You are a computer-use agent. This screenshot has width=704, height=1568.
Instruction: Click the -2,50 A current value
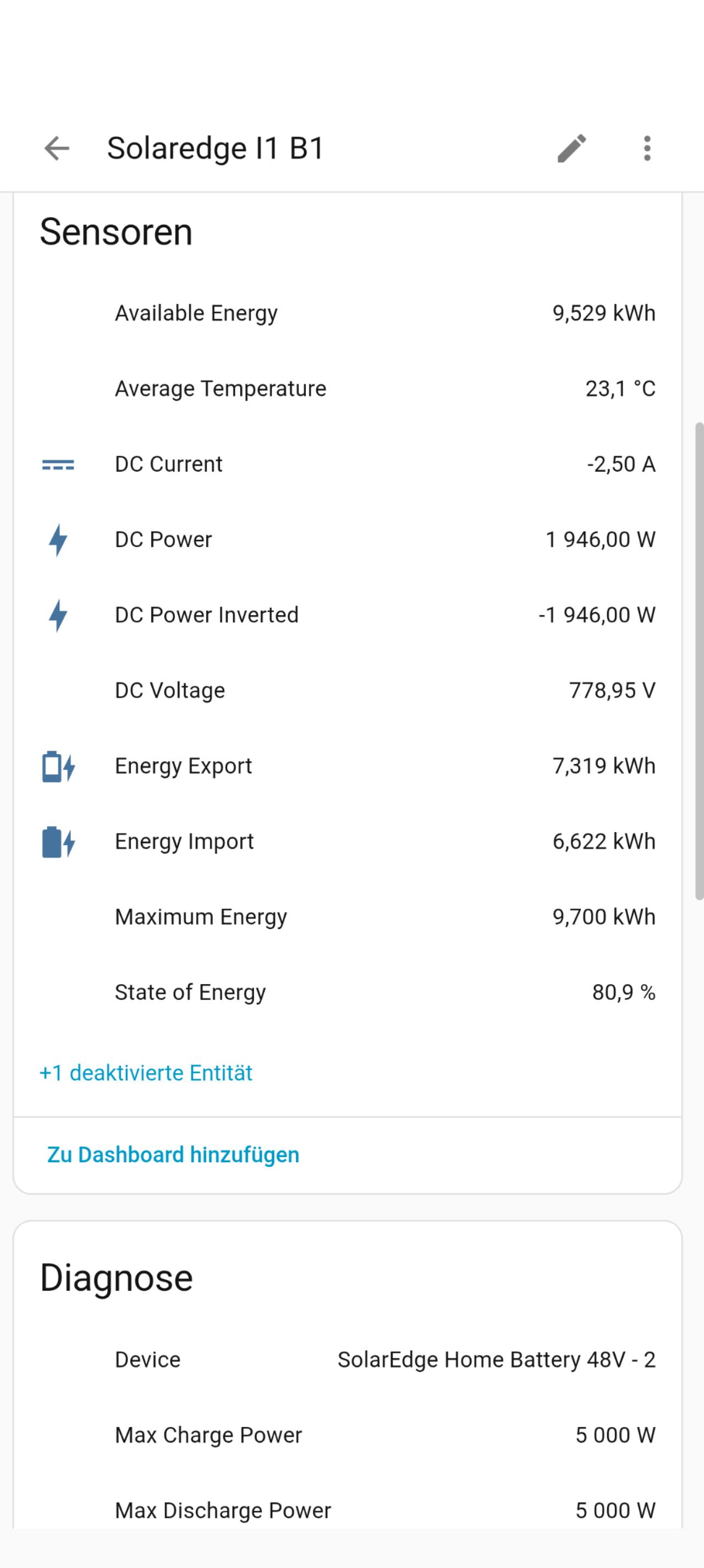(x=620, y=465)
